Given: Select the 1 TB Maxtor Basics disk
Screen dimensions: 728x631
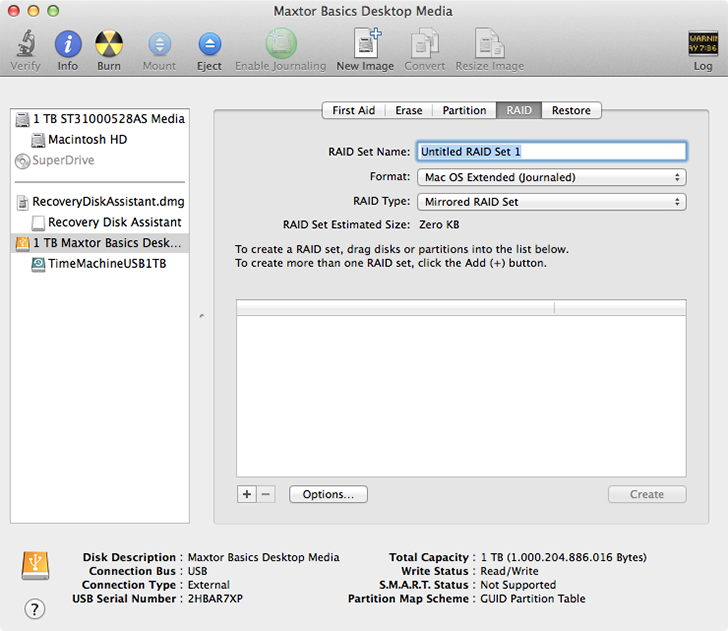Looking at the screenshot, I should pos(100,243).
